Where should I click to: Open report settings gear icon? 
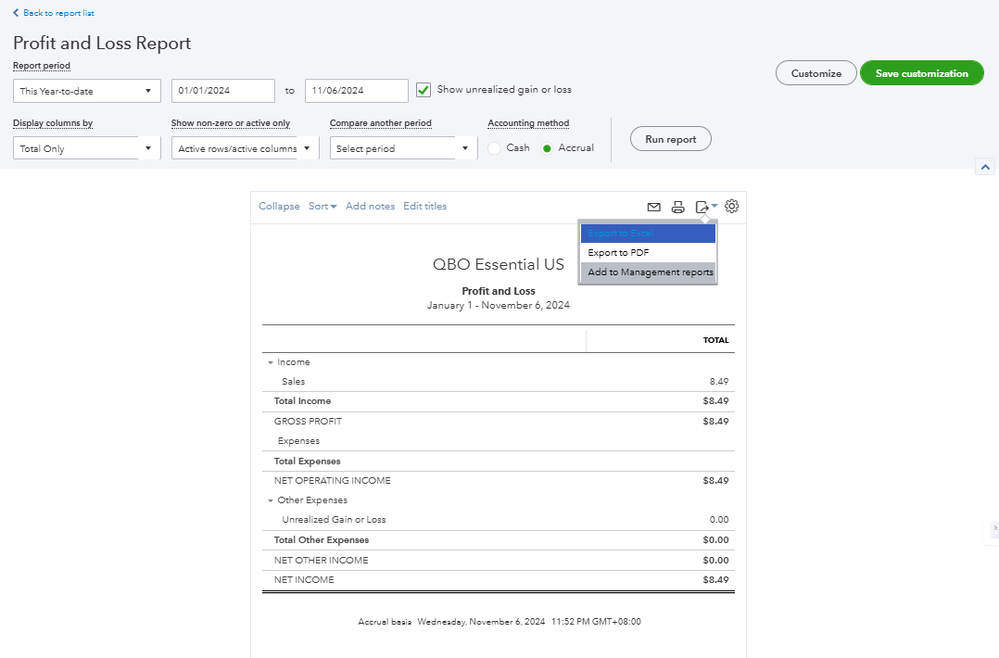(x=732, y=206)
